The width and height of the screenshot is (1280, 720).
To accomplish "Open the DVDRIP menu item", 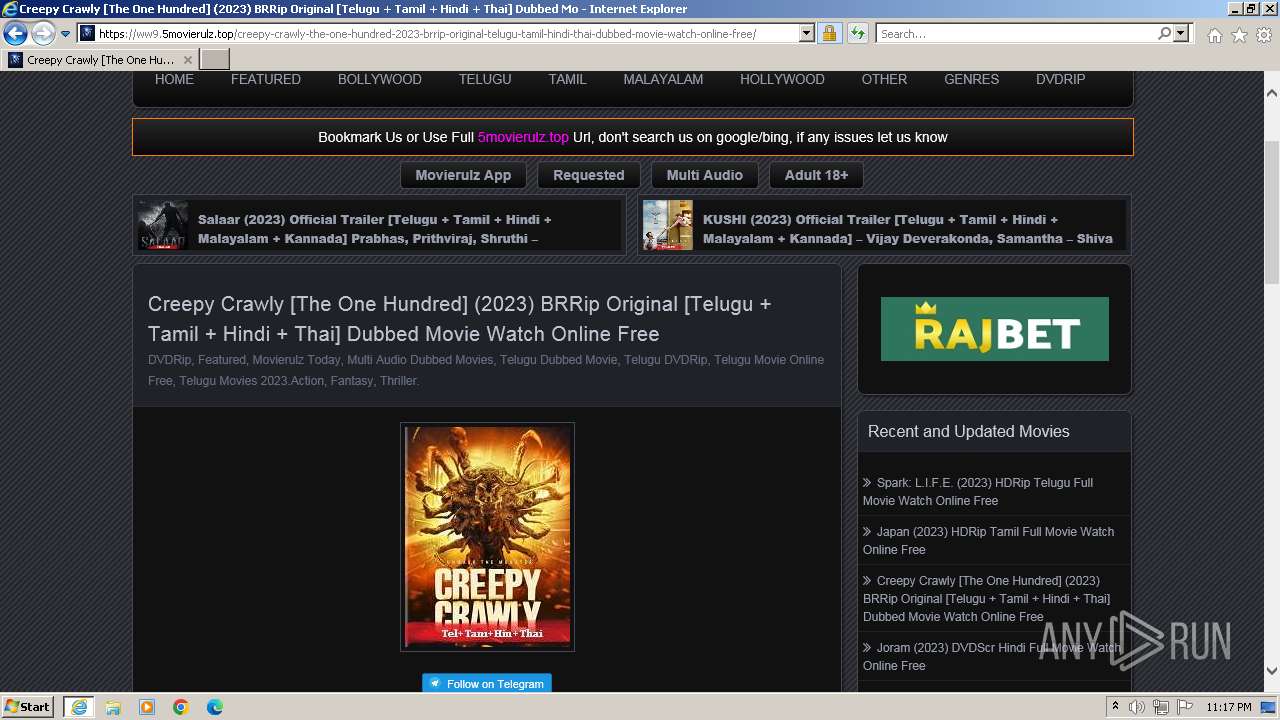I will point(1060,79).
